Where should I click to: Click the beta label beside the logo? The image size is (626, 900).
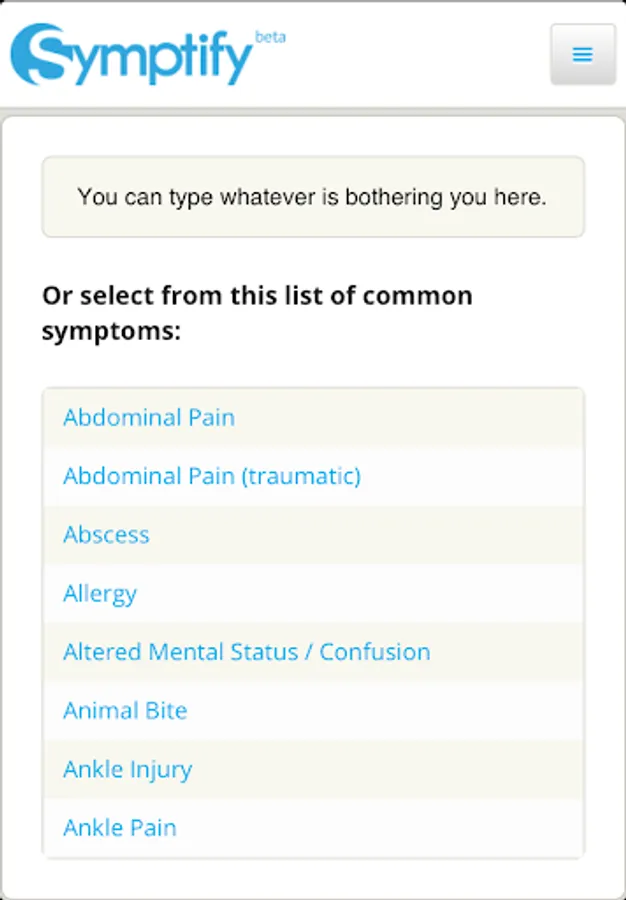[x=270, y=37]
